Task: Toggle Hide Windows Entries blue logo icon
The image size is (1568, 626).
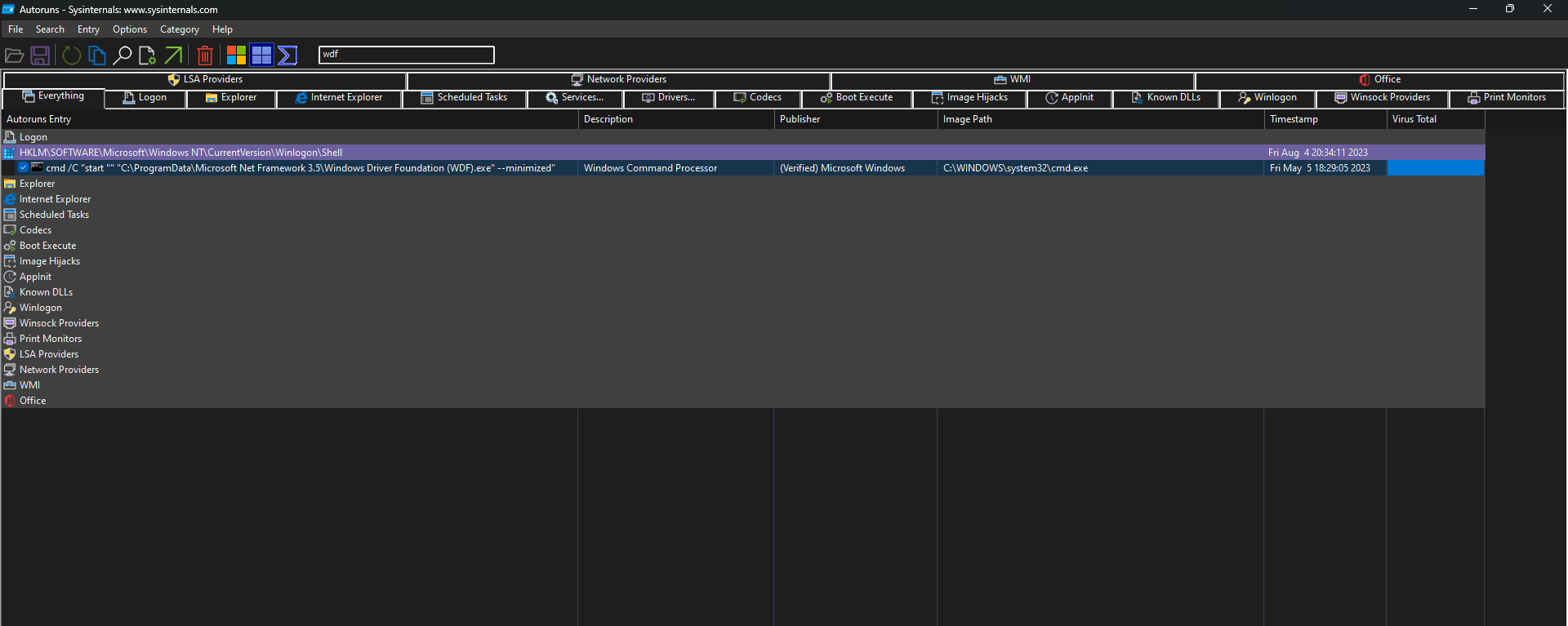Action: coord(261,55)
